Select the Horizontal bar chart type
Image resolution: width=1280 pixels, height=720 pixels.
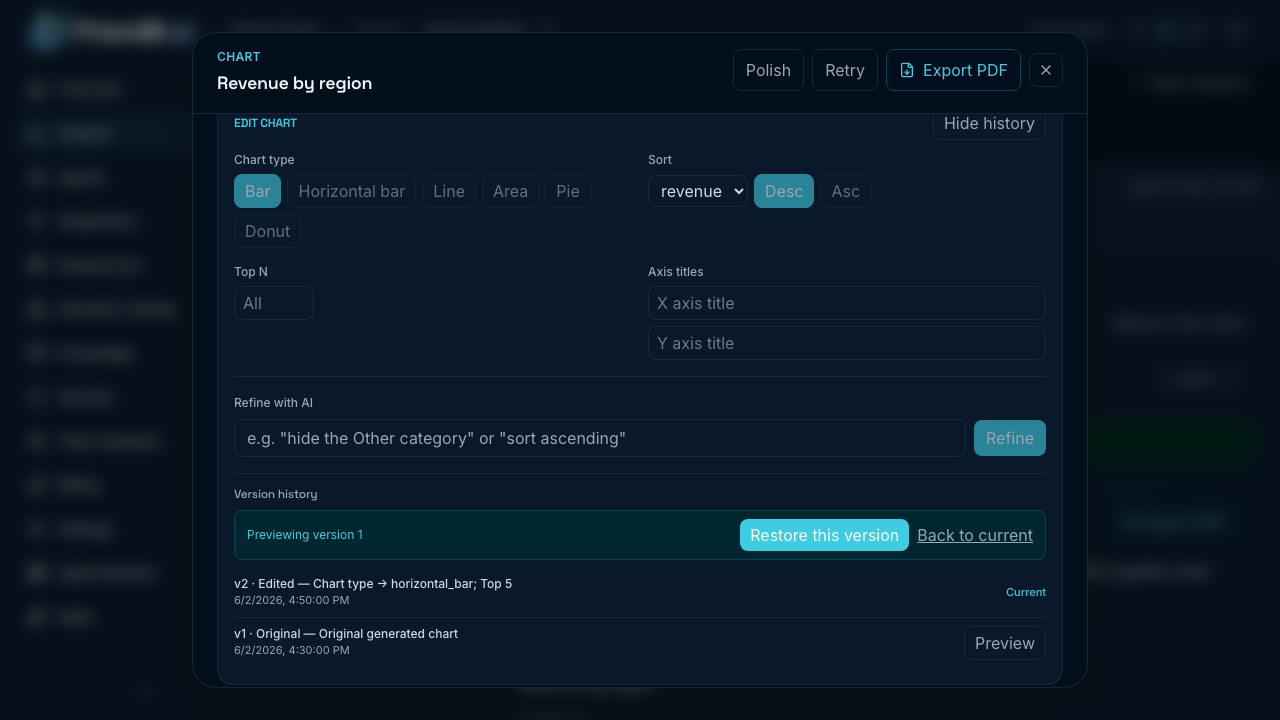pyautogui.click(x=352, y=191)
